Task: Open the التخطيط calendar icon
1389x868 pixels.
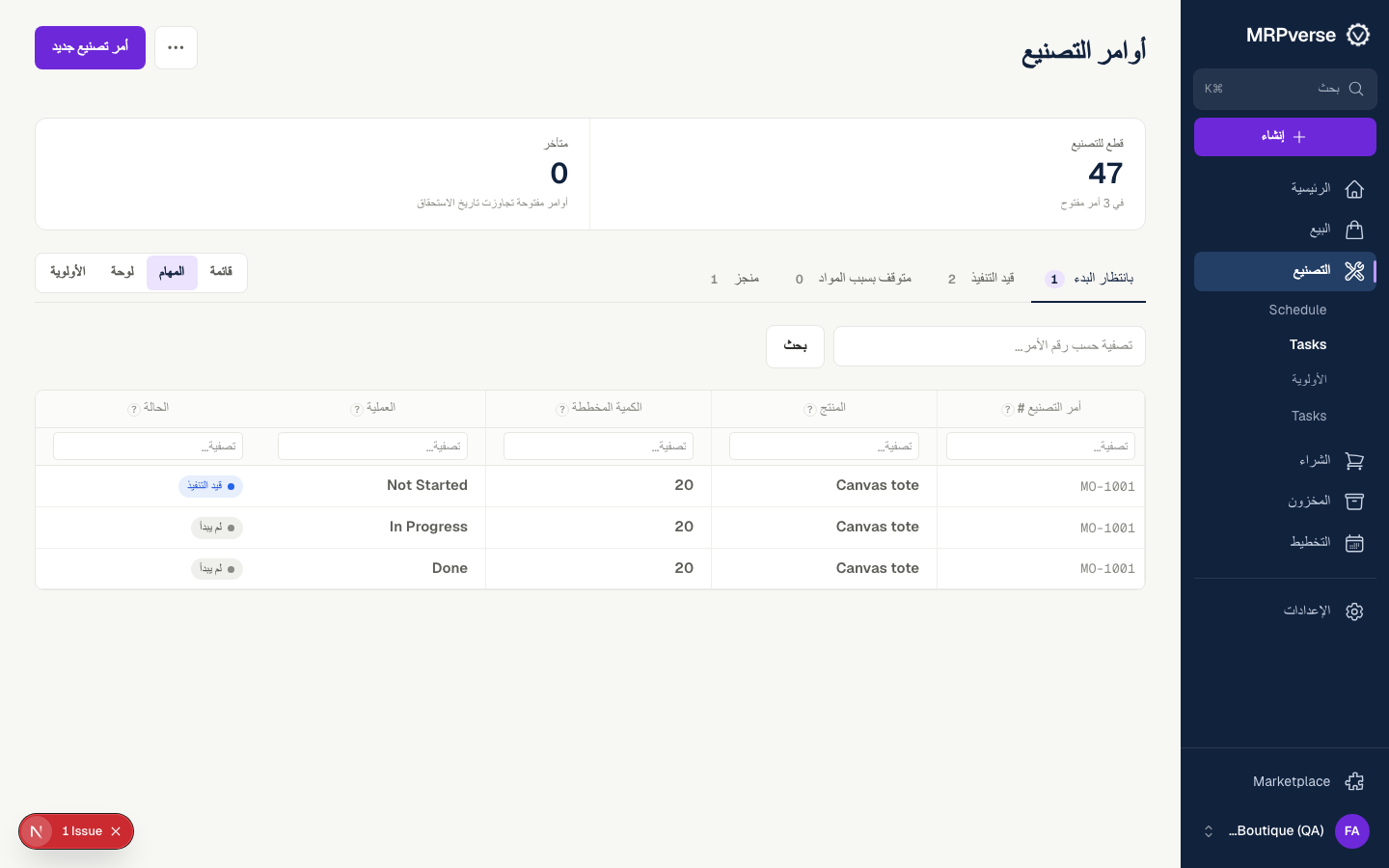Action: [x=1354, y=543]
